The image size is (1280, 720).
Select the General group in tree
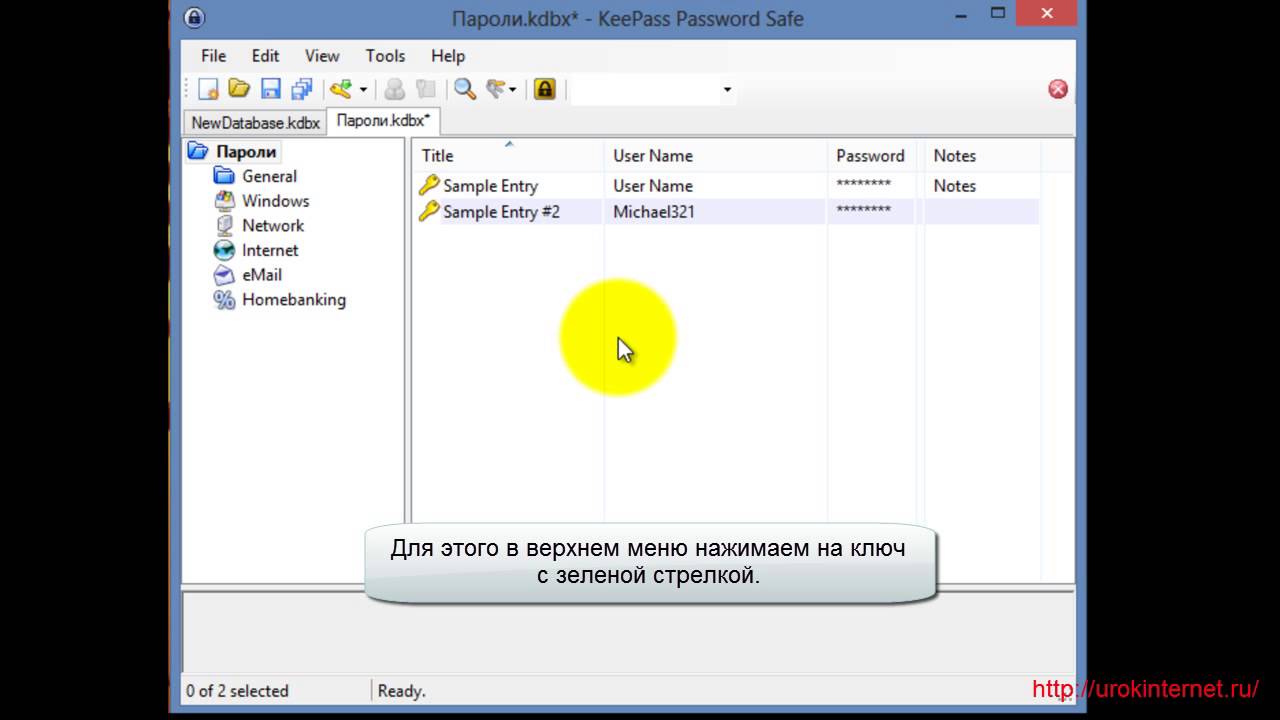tap(269, 176)
